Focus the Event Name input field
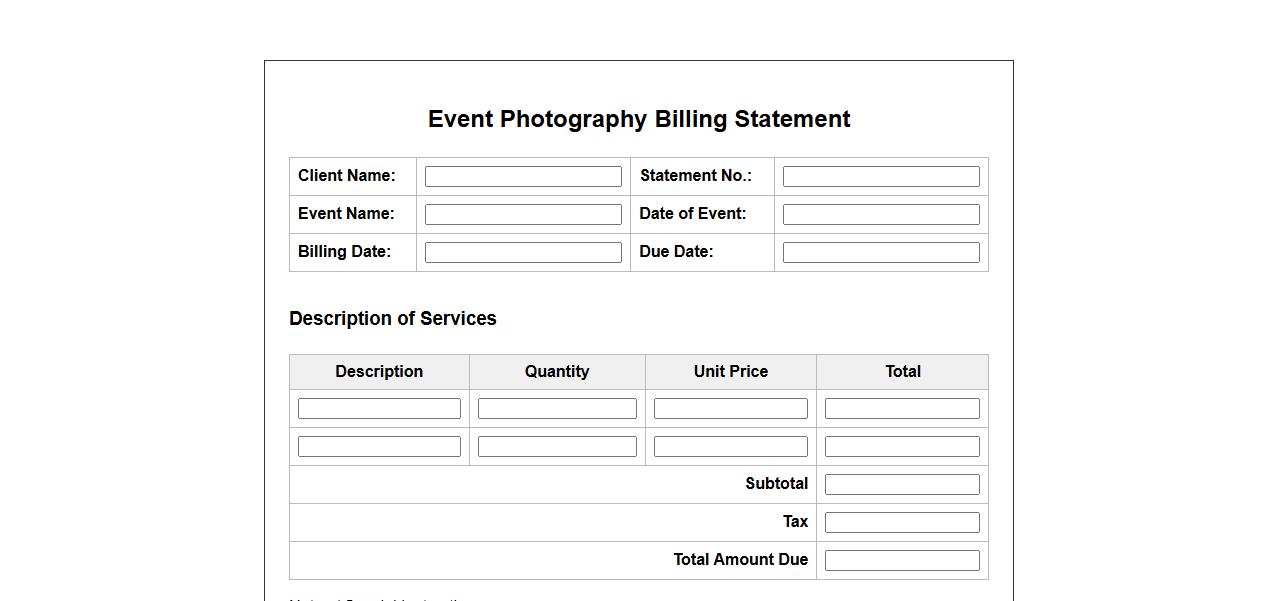 [523, 214]
